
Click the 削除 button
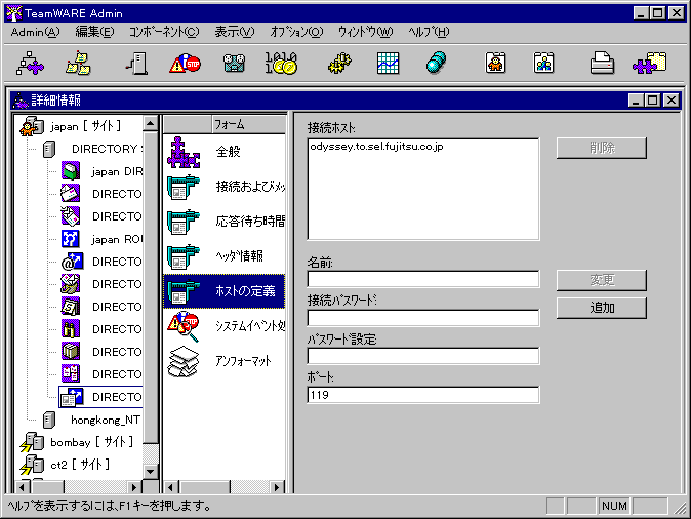coord(602,148)
